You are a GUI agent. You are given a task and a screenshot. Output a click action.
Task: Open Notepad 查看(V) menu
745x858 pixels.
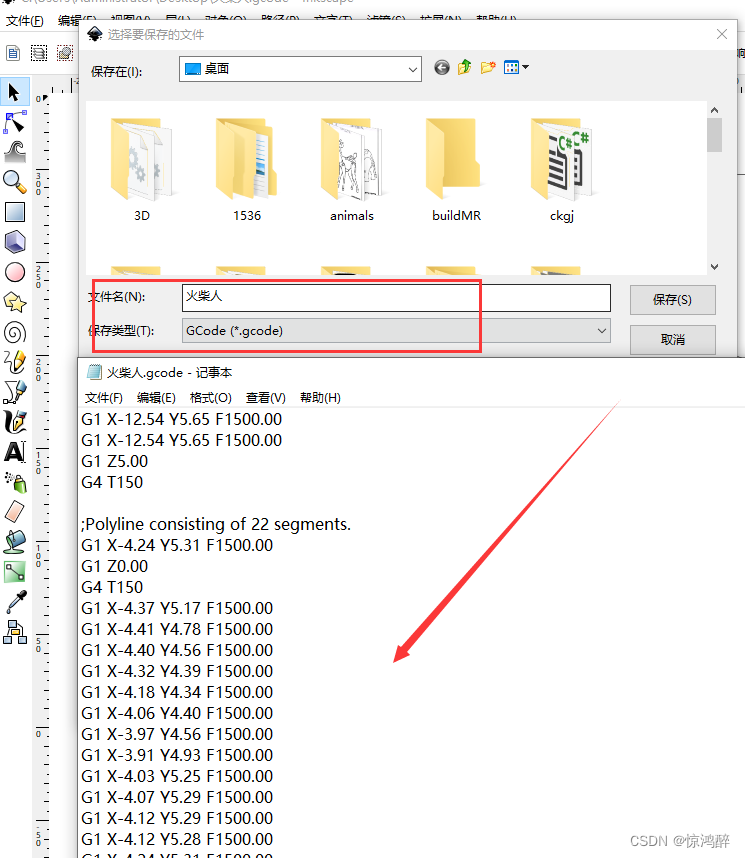(265, 398)
